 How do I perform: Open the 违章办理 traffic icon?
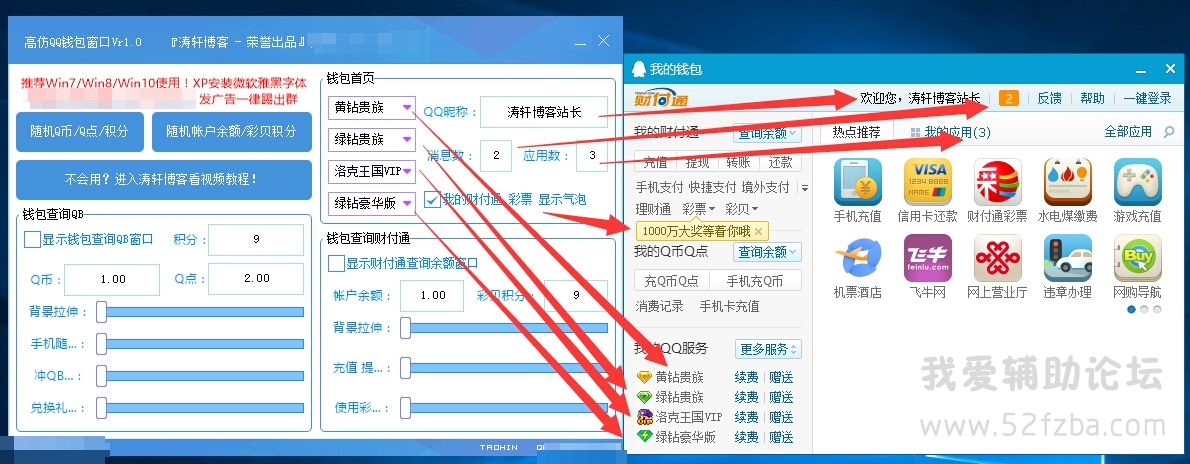coord(1067,258)
